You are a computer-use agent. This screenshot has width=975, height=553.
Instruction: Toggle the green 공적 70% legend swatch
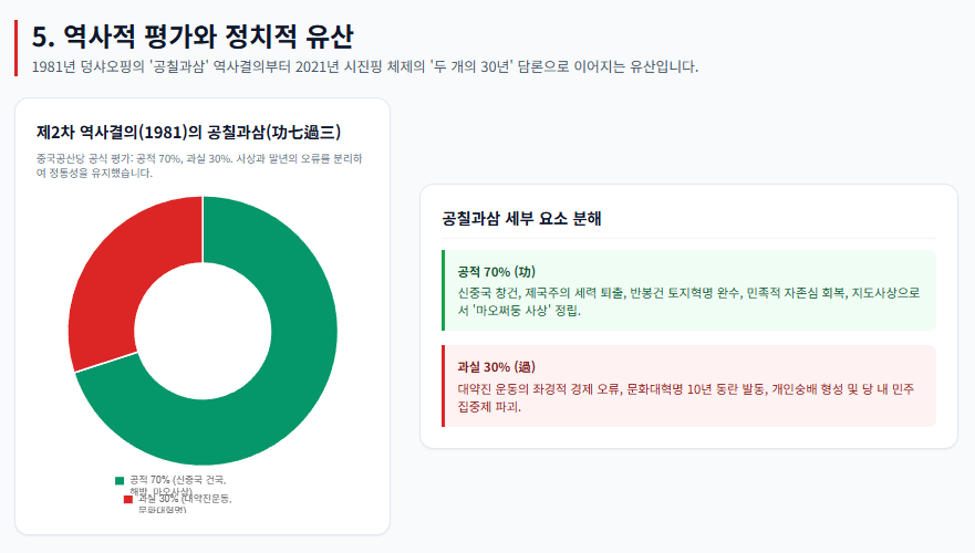tap(119, 480)
